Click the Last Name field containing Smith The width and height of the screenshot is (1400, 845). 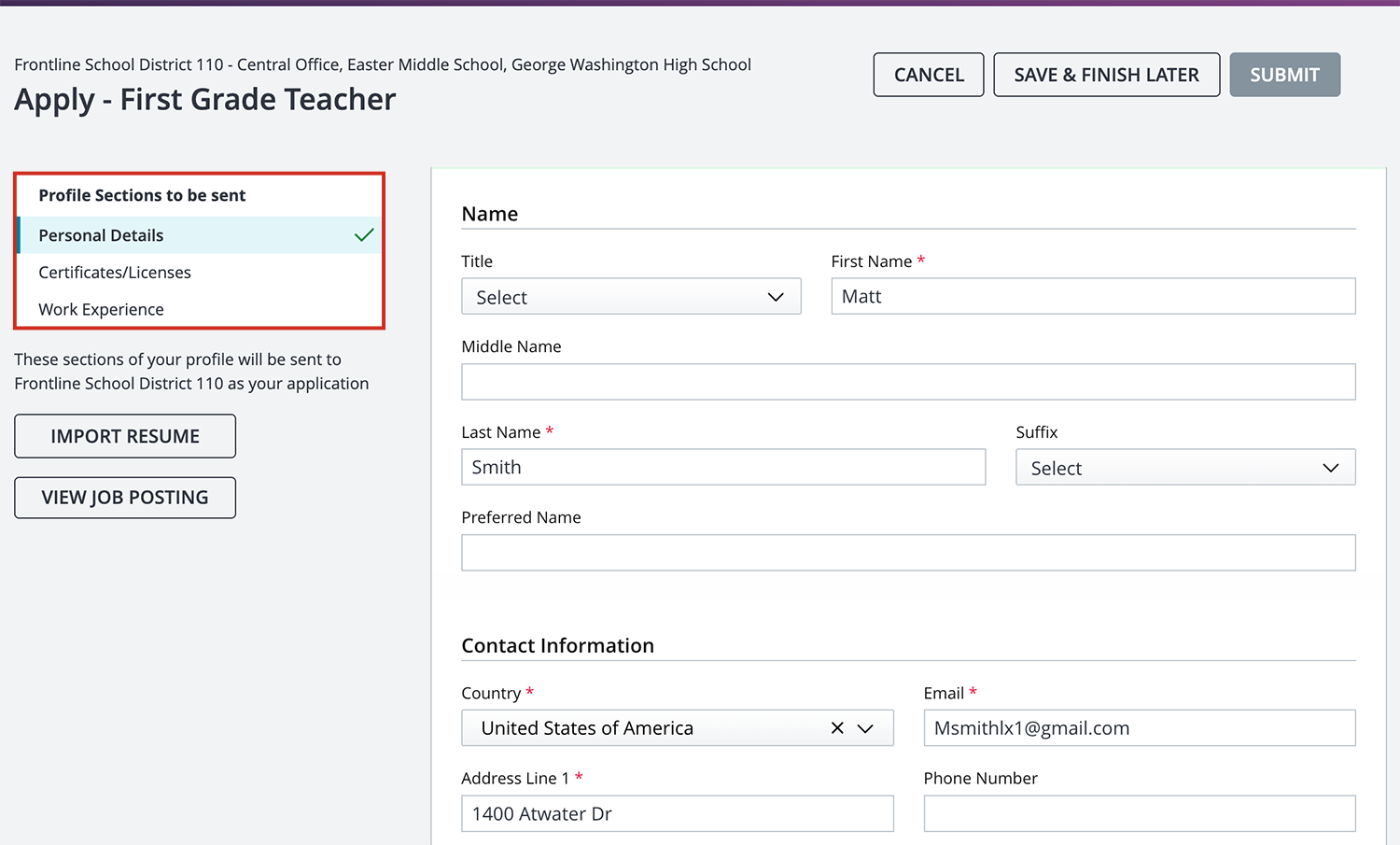[722, 467]
